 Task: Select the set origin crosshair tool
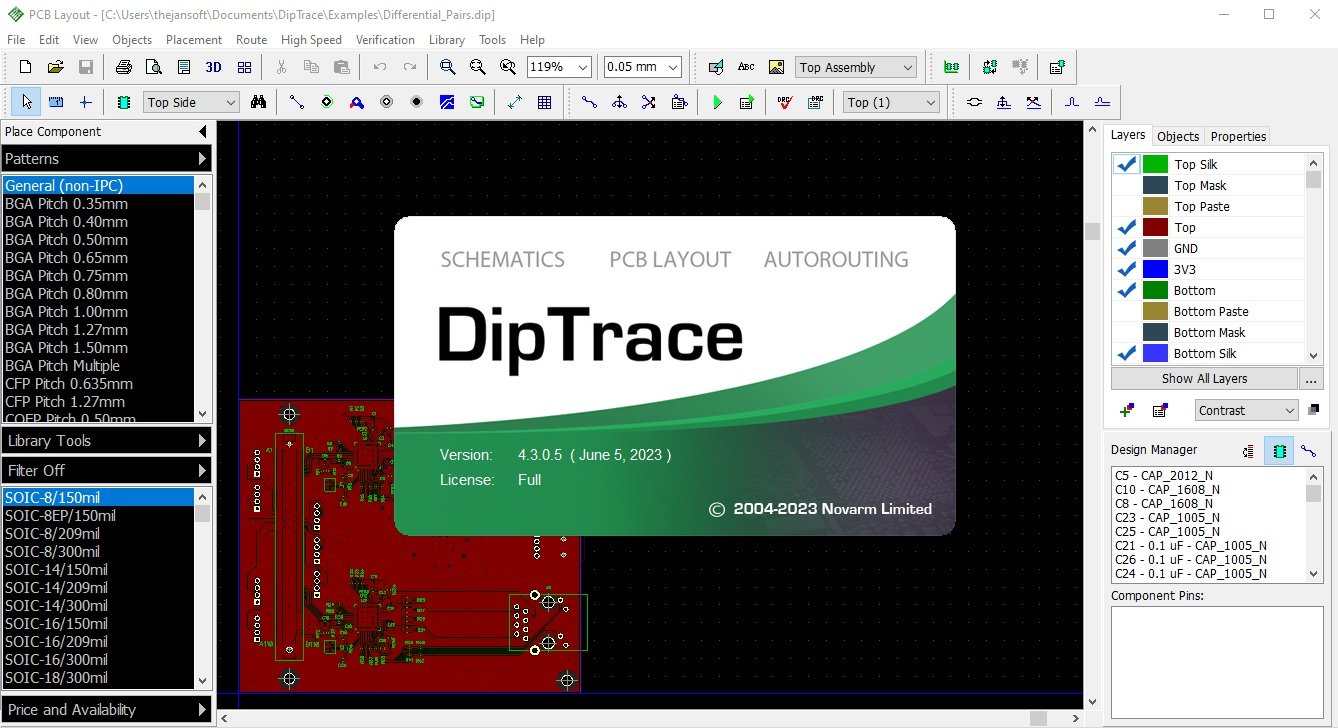pyautogui.click(x=86, y=102)
